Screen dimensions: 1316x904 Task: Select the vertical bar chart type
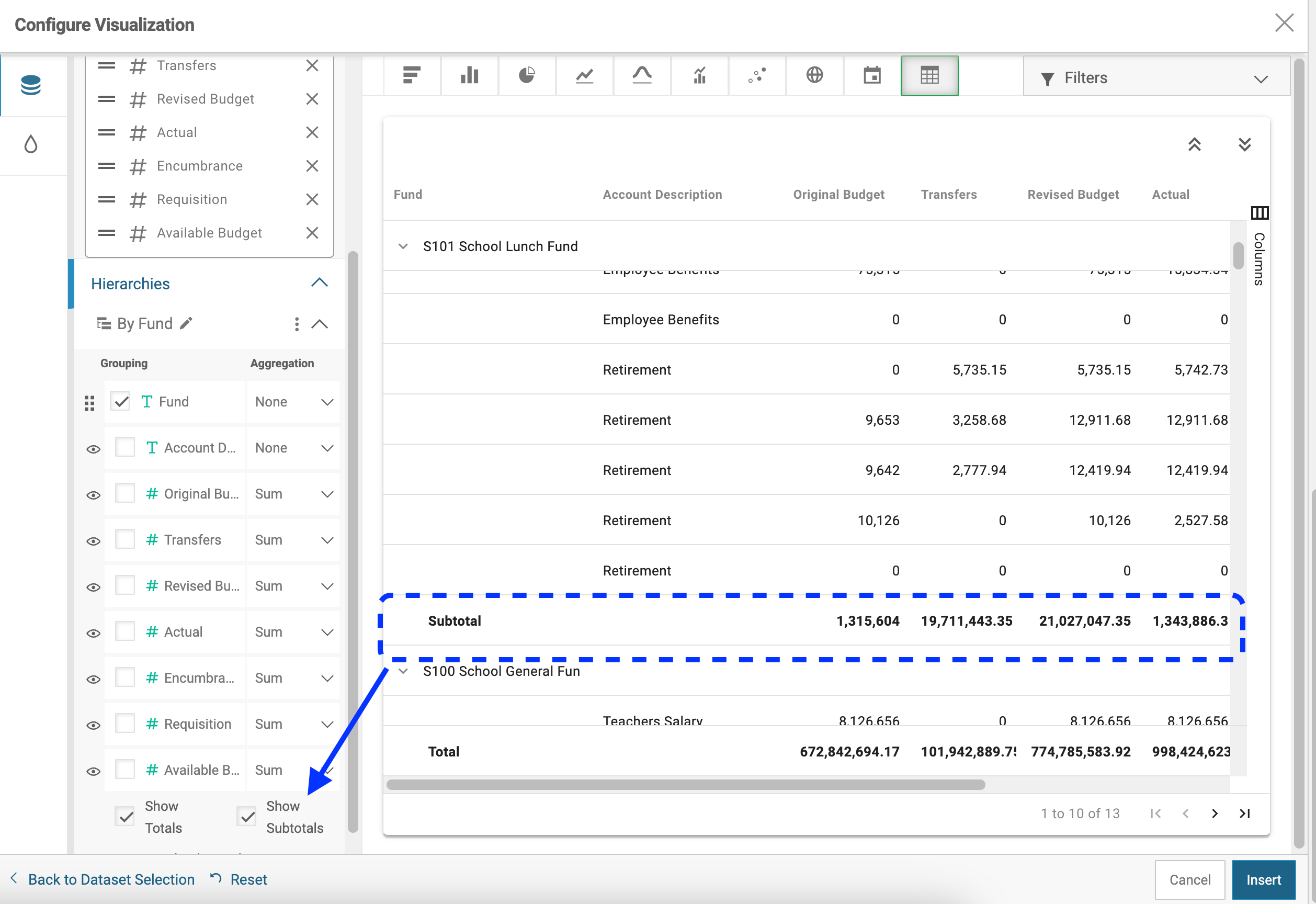[x=469, y=75]
